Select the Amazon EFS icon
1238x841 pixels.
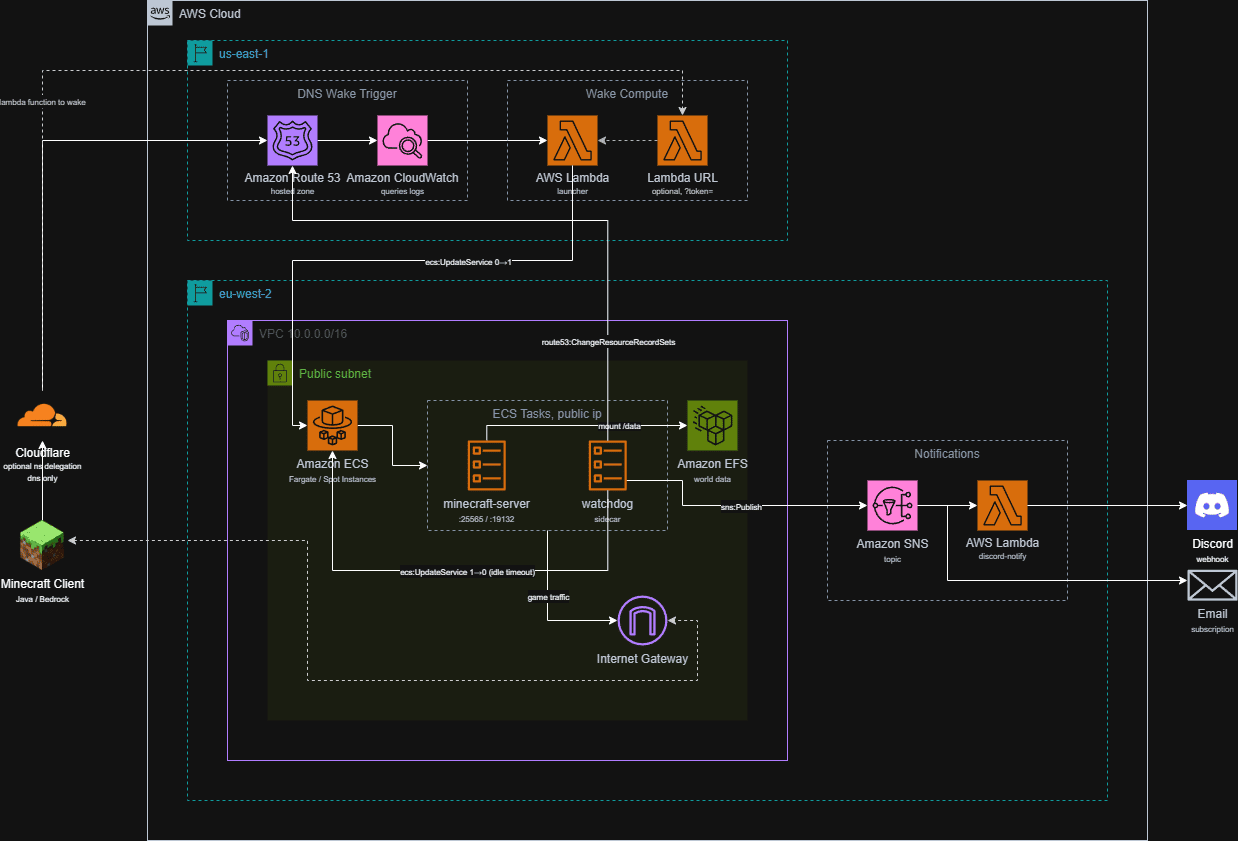pyautogui.click(x=712, y=426)
